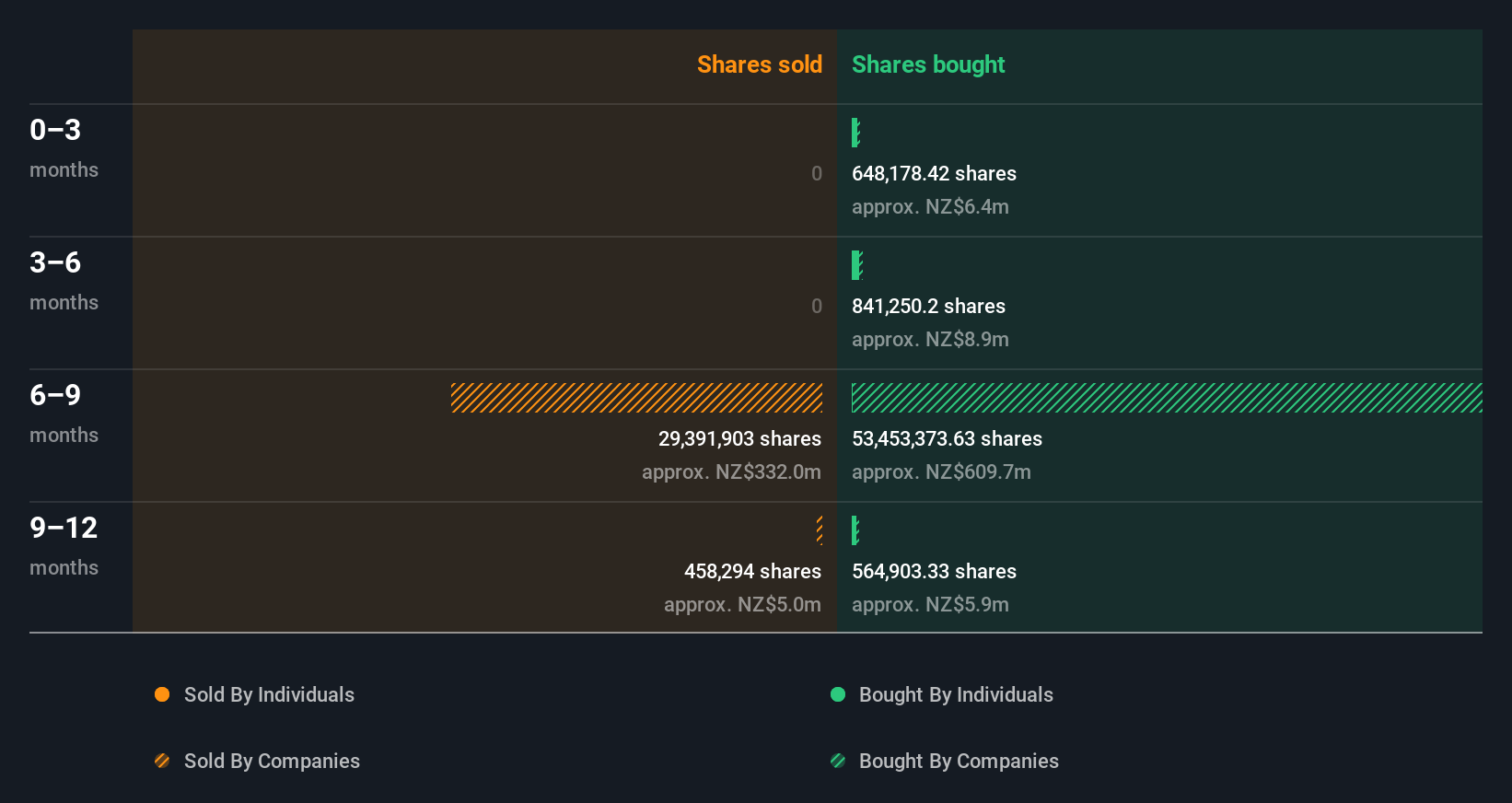
Task: Click the 0 sold value in 3–6 months row
Action: pyautogui.click(x=817, y=307)
